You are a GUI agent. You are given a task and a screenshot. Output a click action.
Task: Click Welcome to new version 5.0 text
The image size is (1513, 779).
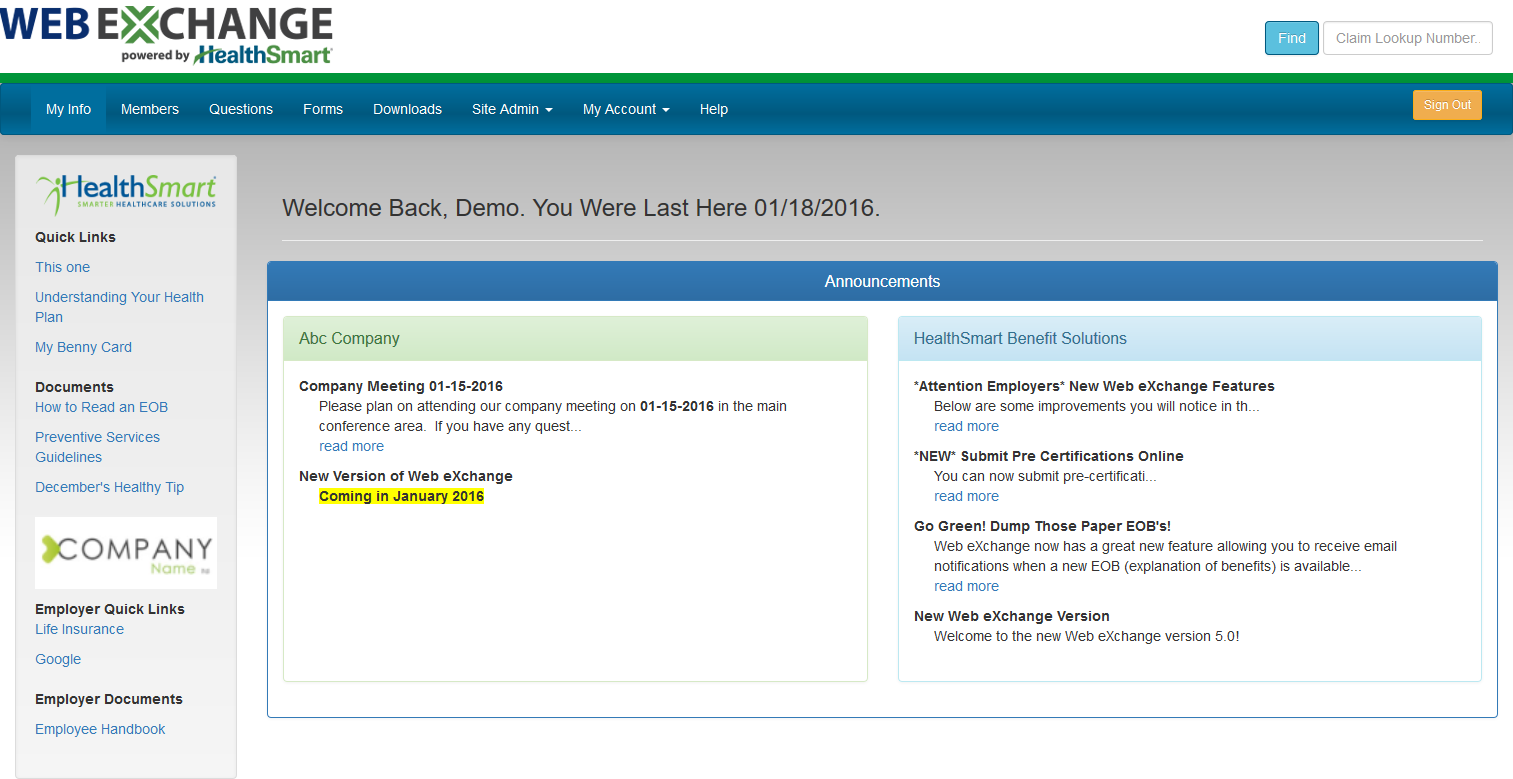(1087, 636)
